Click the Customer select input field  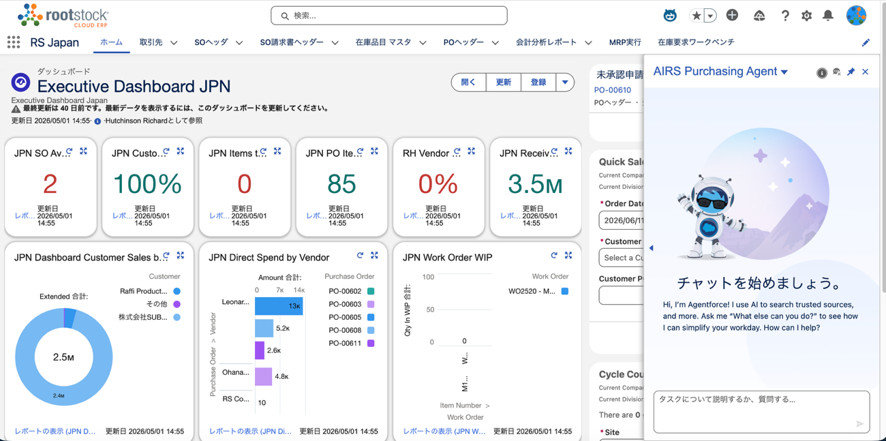tap(621, 257)
